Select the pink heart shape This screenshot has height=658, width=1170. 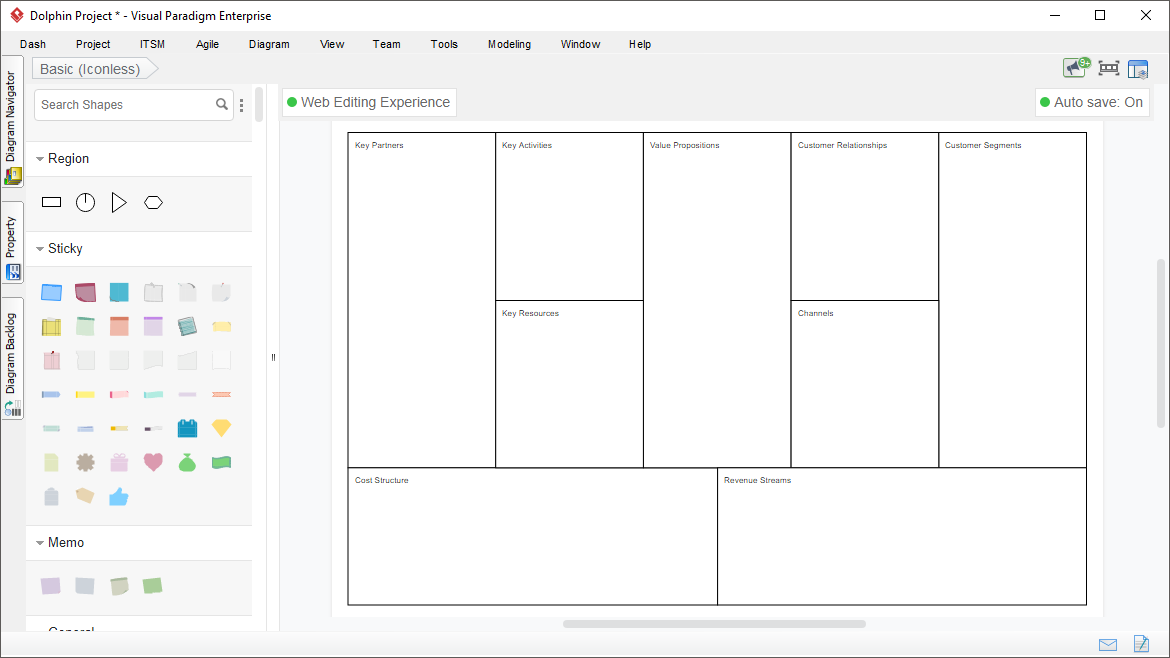pyautogui.click(x=153, y=463)
